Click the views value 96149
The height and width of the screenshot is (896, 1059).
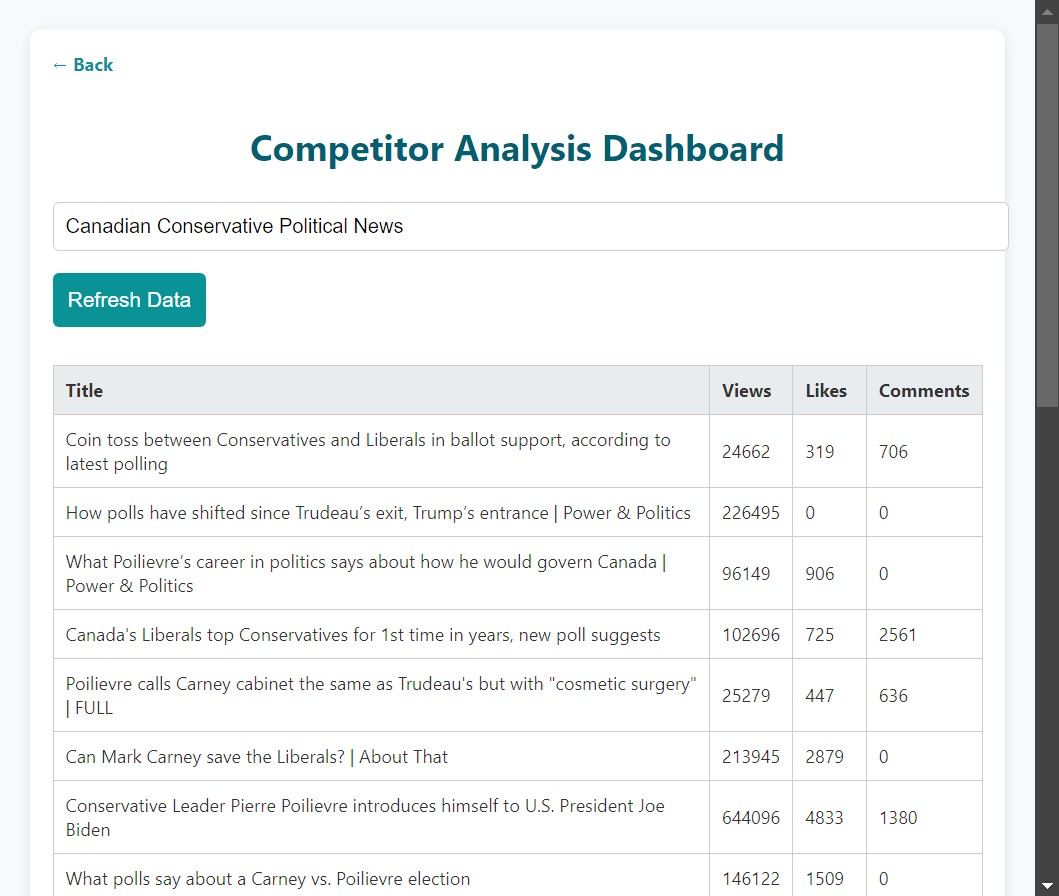coord(746,573)
